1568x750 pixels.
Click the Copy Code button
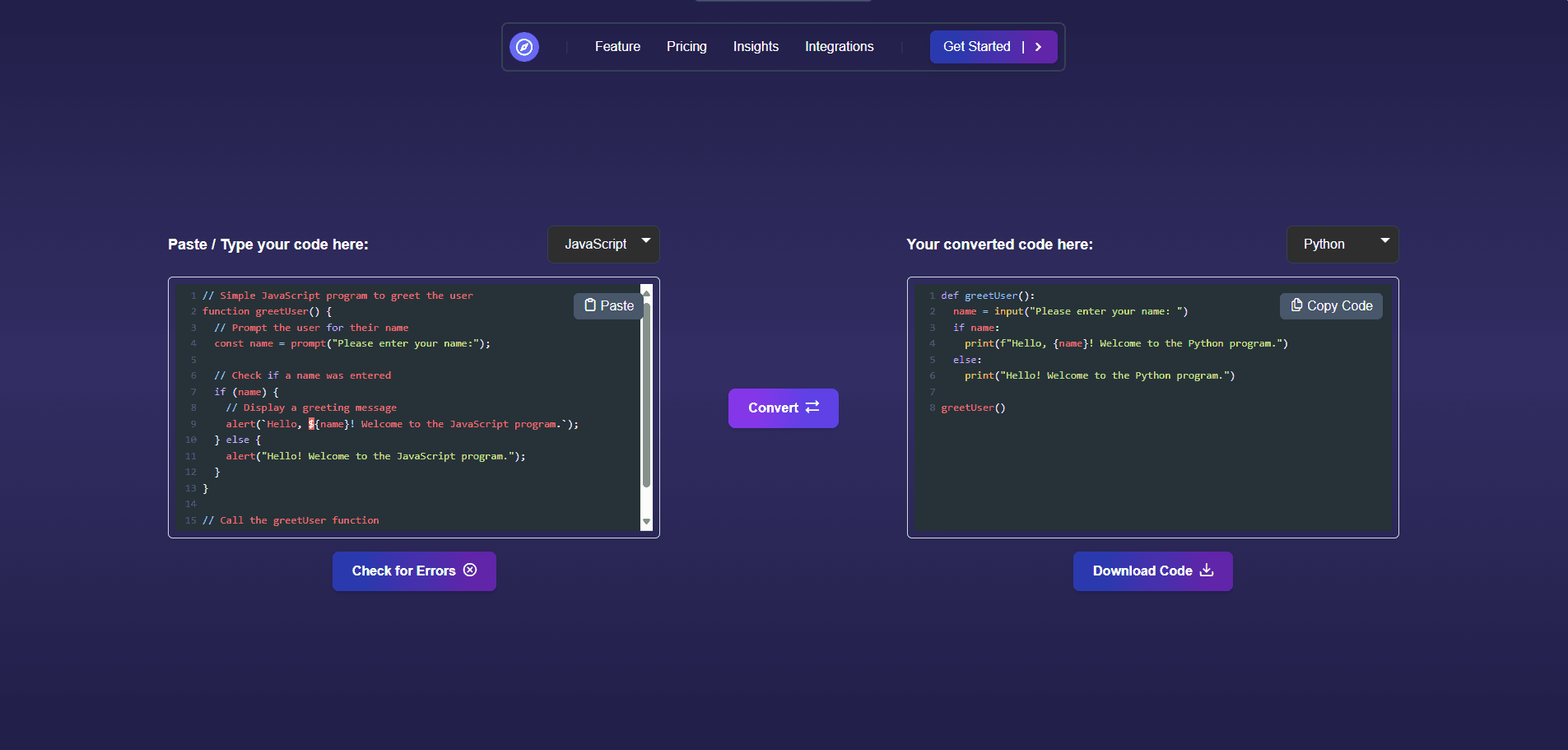pyautogui.click(x=1331, y=305)
